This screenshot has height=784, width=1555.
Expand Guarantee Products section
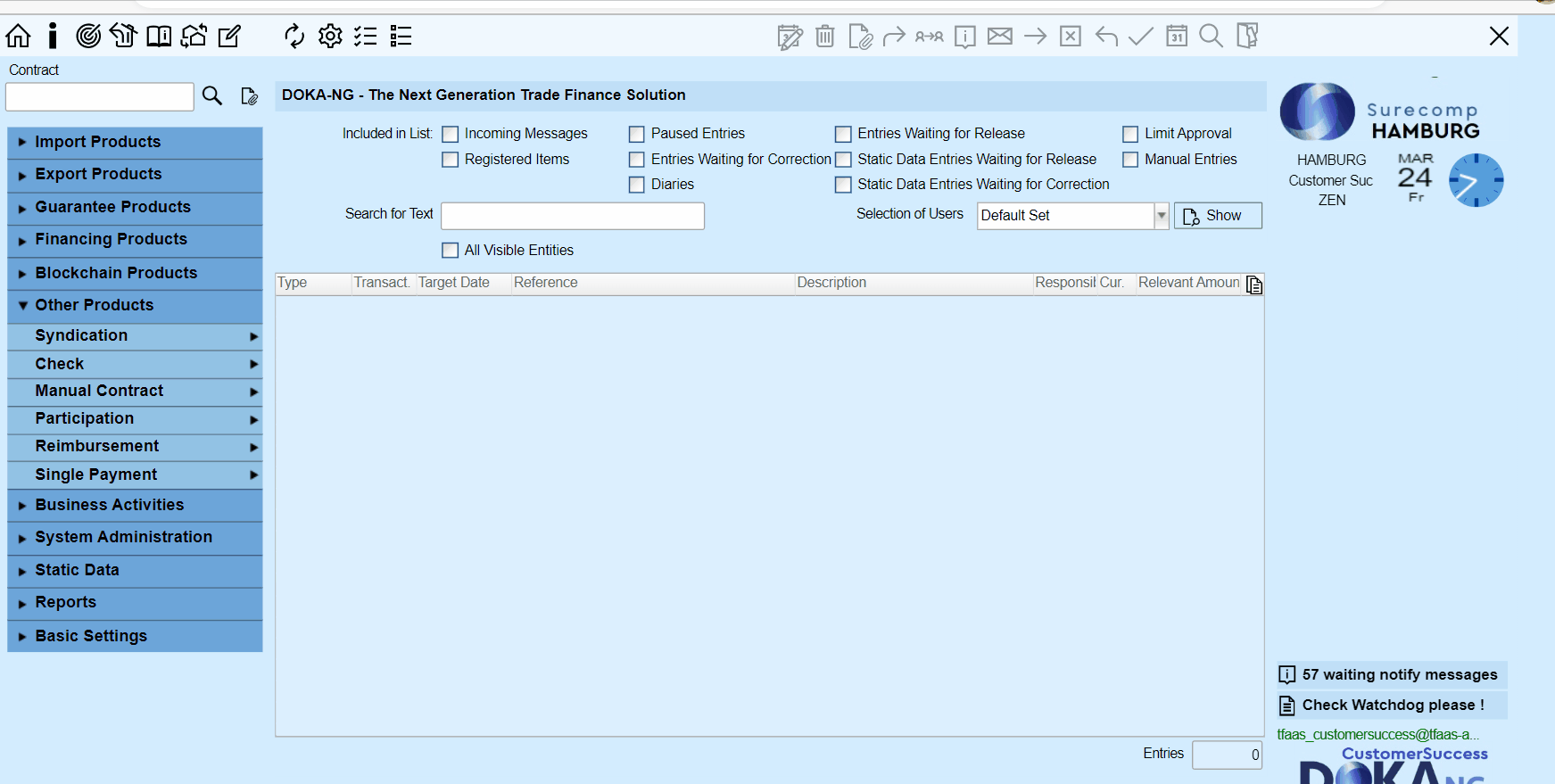[135, 208]
